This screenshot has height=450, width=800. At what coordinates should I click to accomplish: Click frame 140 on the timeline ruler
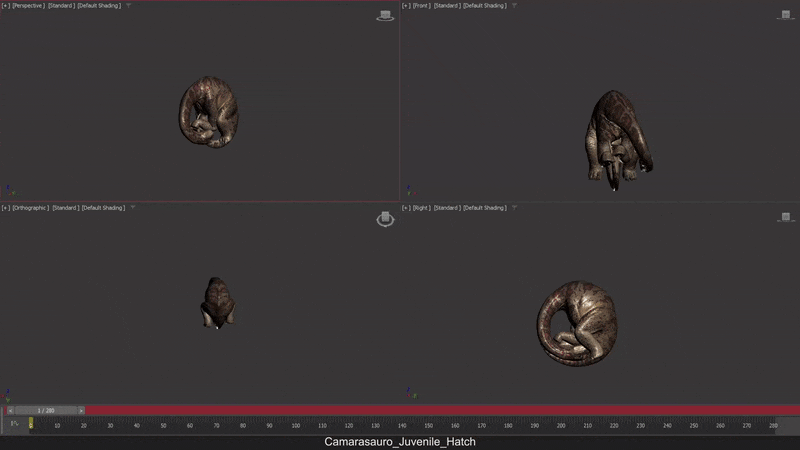[x=402, y=426]
